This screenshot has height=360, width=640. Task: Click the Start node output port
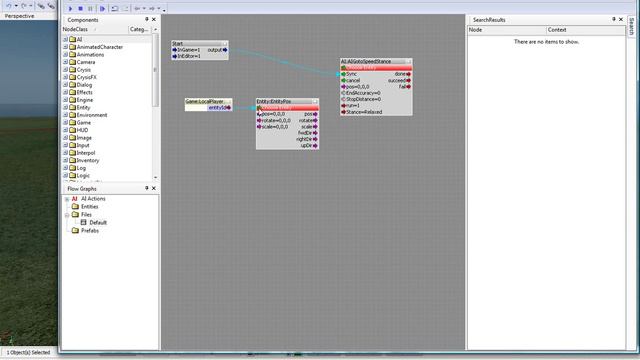225,50
